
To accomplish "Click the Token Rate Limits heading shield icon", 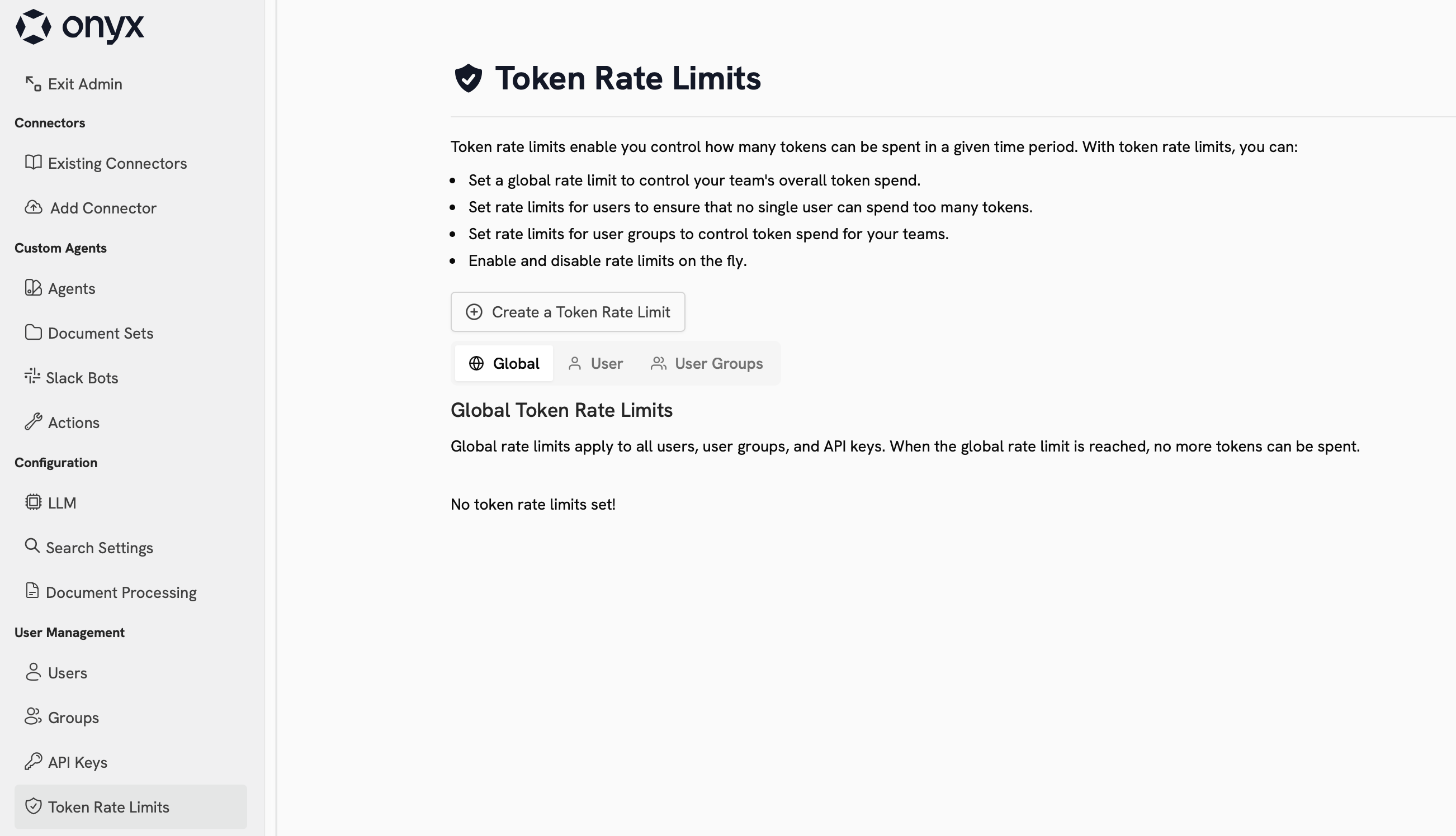I will click(x=468, y=78).
